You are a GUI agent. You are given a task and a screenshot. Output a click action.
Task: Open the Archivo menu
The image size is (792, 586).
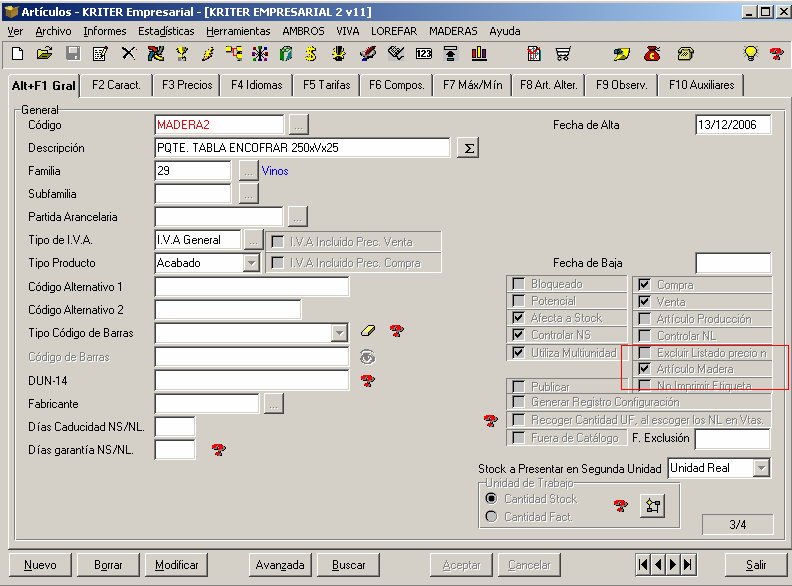[x=53, y=31]
